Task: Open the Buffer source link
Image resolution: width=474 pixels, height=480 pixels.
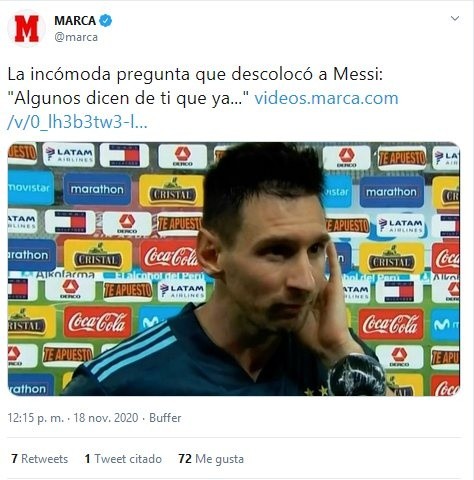Action: (x=165, y=418)
